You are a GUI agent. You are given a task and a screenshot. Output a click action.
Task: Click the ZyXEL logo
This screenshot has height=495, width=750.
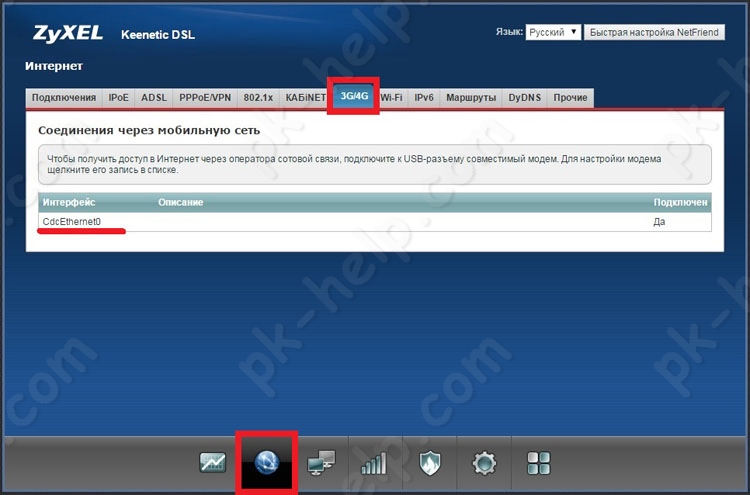pos(67,33)
